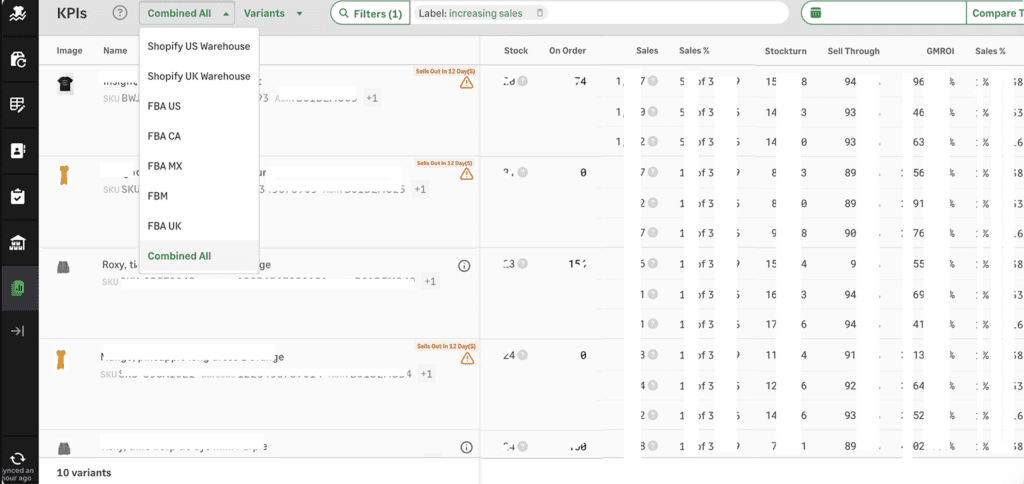Collapse the Combined All dropdown

(x=187, y=13)
